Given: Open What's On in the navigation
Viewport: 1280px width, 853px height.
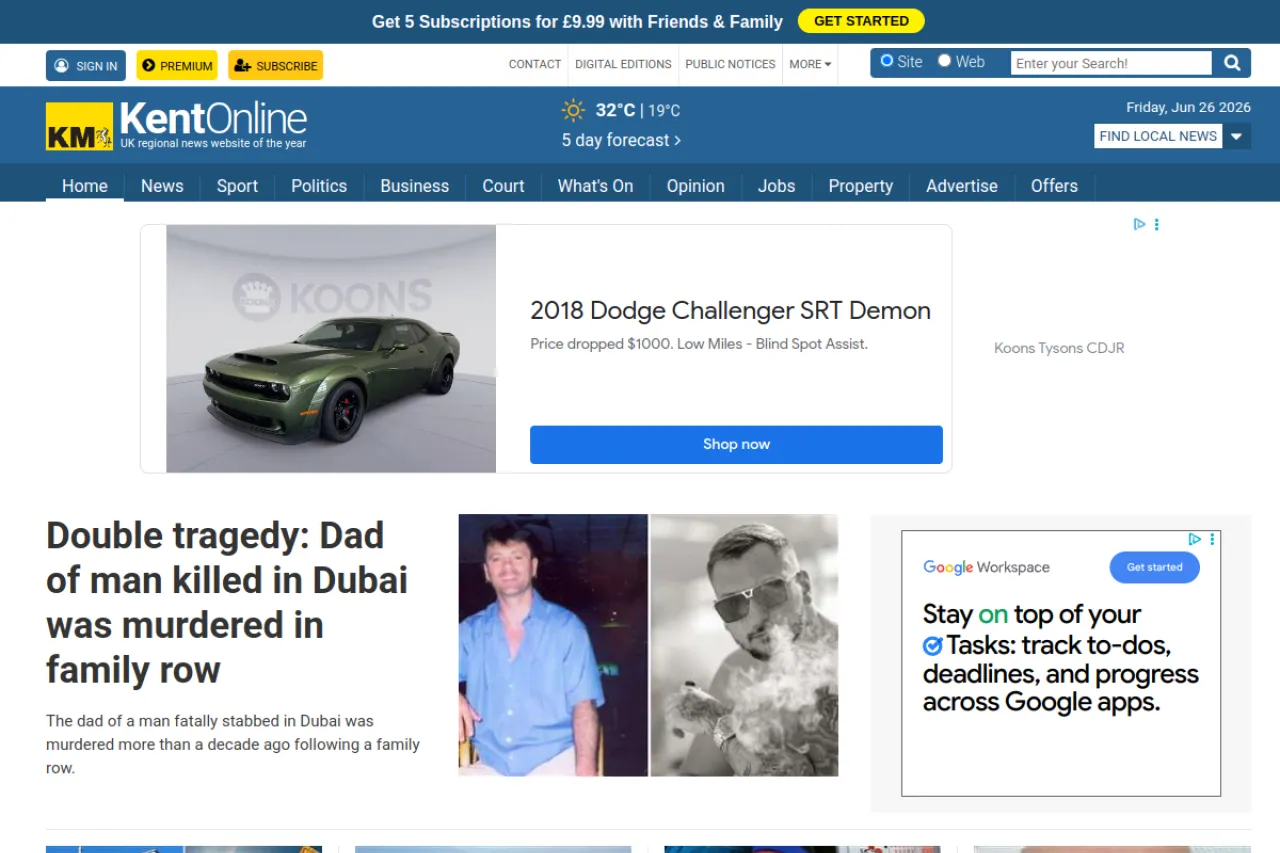Looking at the screenshot, I should (595, 186).
